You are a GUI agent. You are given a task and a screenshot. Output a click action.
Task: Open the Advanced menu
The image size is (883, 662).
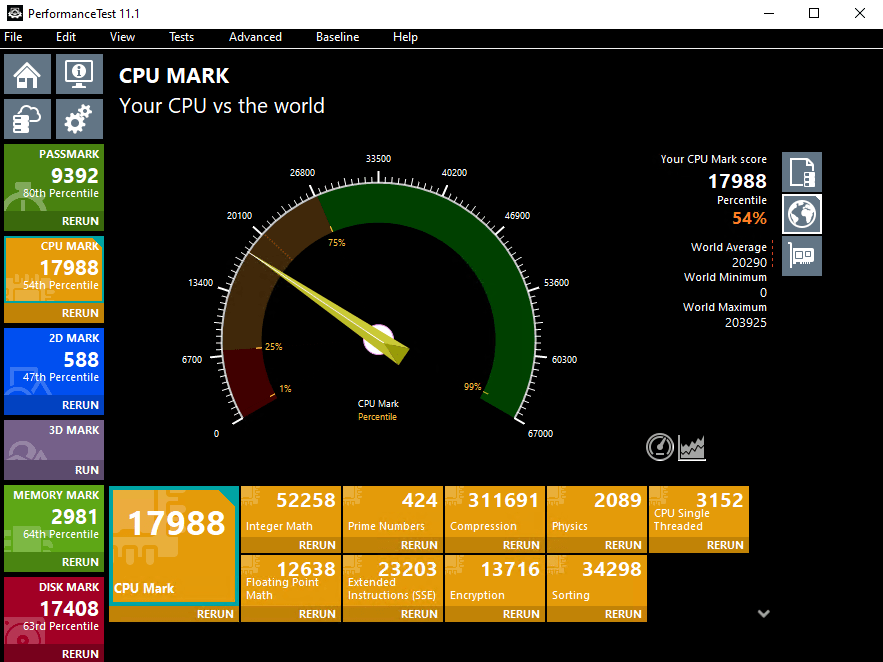click(x=255, y=37)
